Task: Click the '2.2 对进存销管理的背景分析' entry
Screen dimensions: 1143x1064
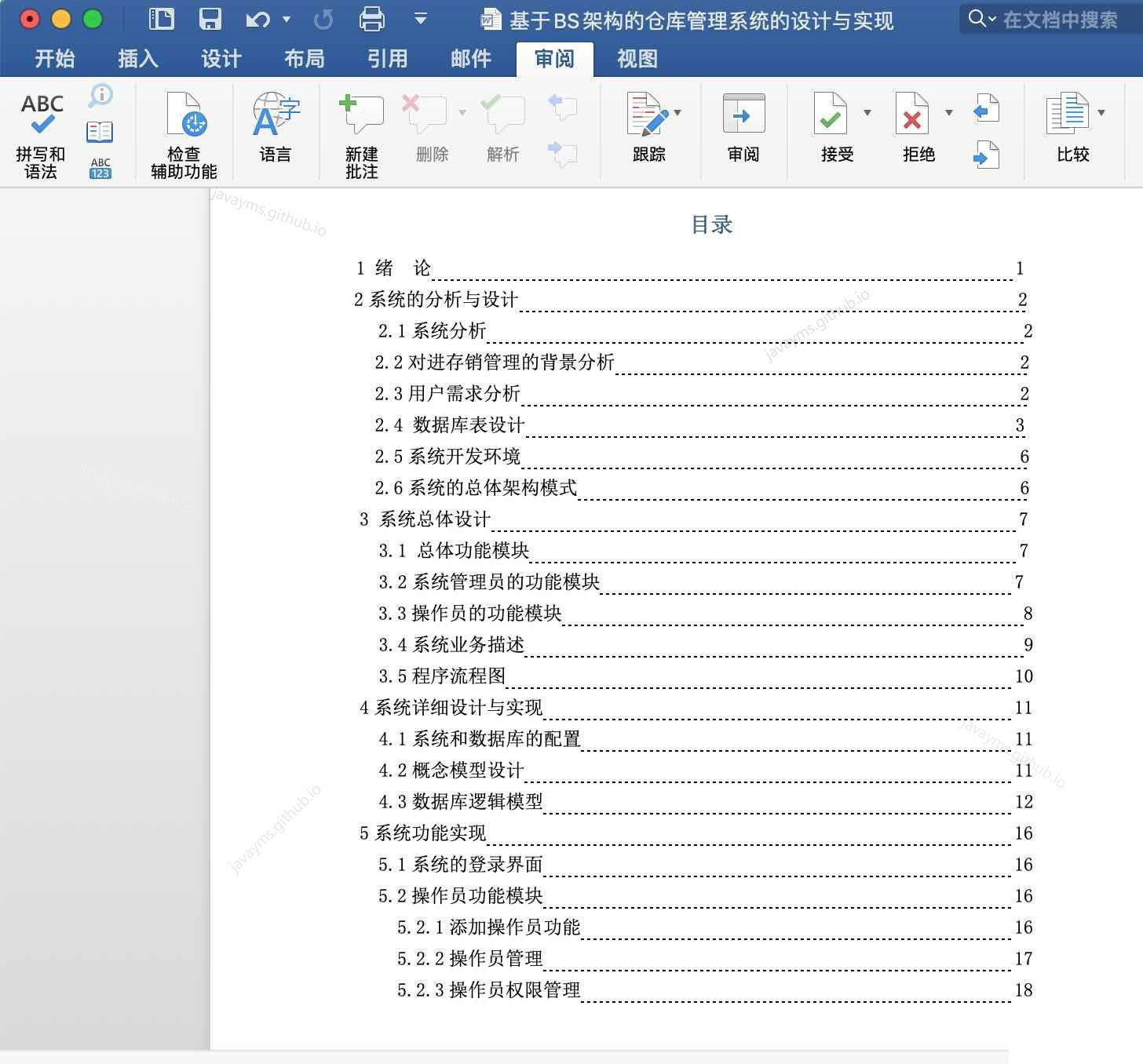Action: point(701,363)
